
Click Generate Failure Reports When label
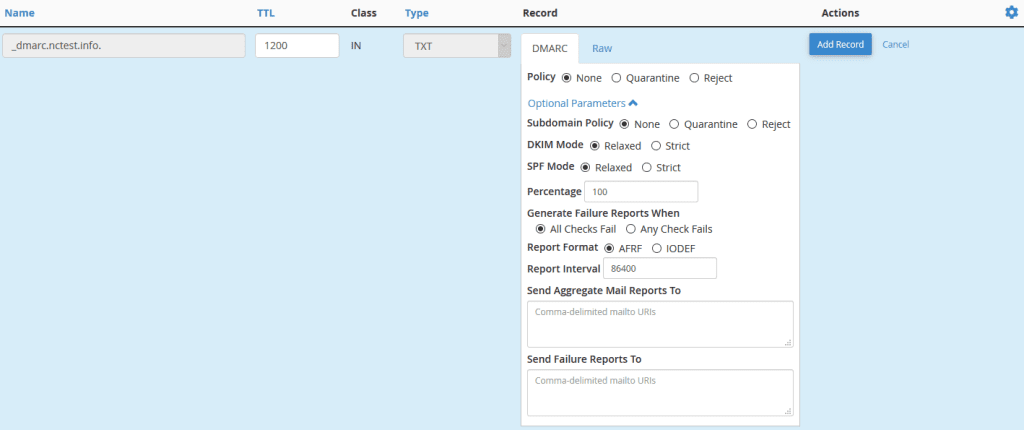point(603,213)
